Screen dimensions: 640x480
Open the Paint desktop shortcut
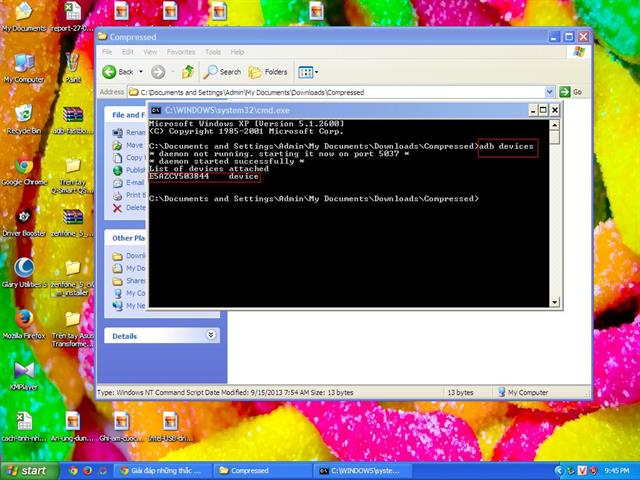pos(73,68)
